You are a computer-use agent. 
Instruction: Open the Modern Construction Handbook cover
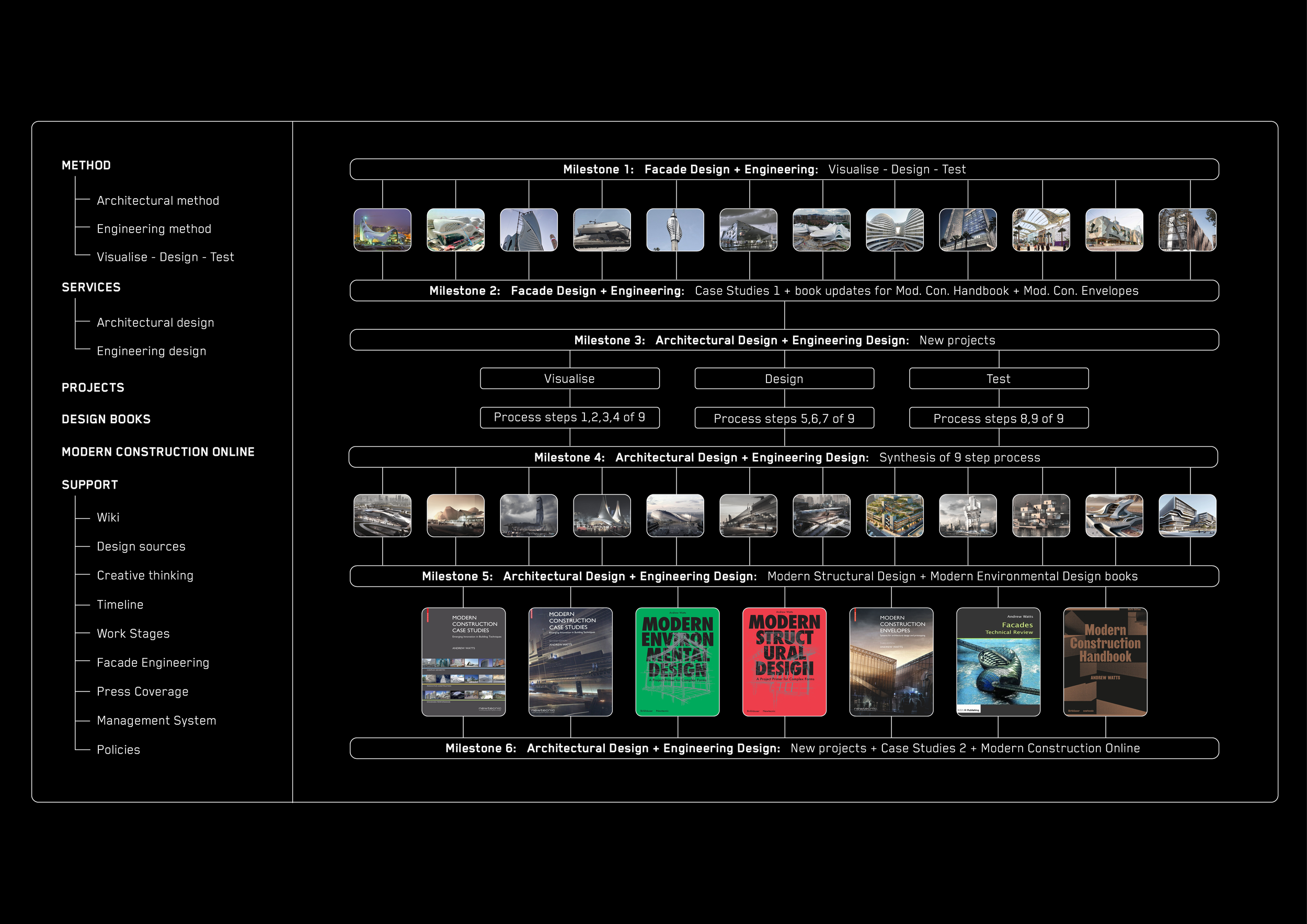[1106, 662]
